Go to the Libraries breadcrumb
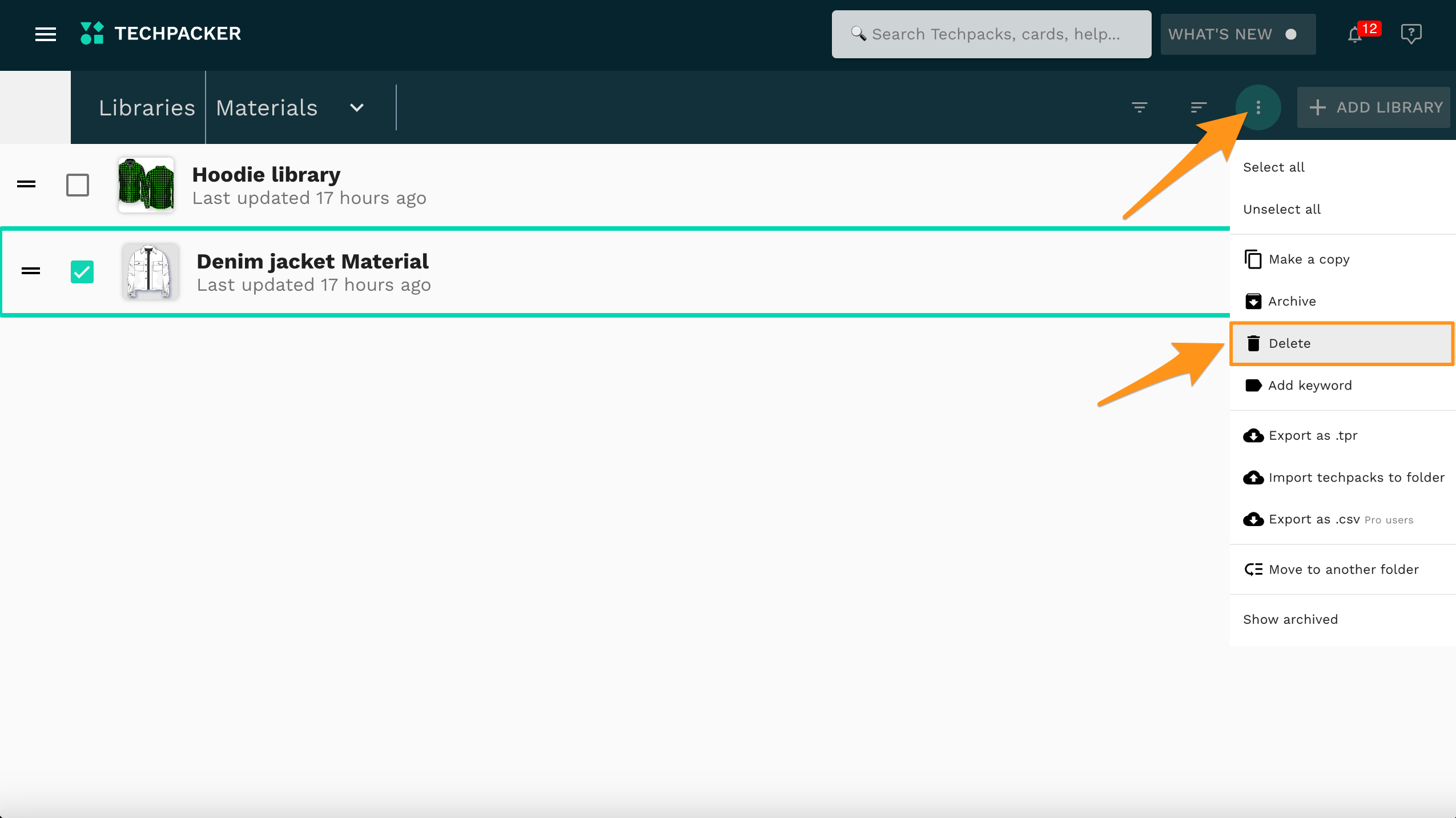This screenshot has width=1456, height=818. click(x=147, y=107)
